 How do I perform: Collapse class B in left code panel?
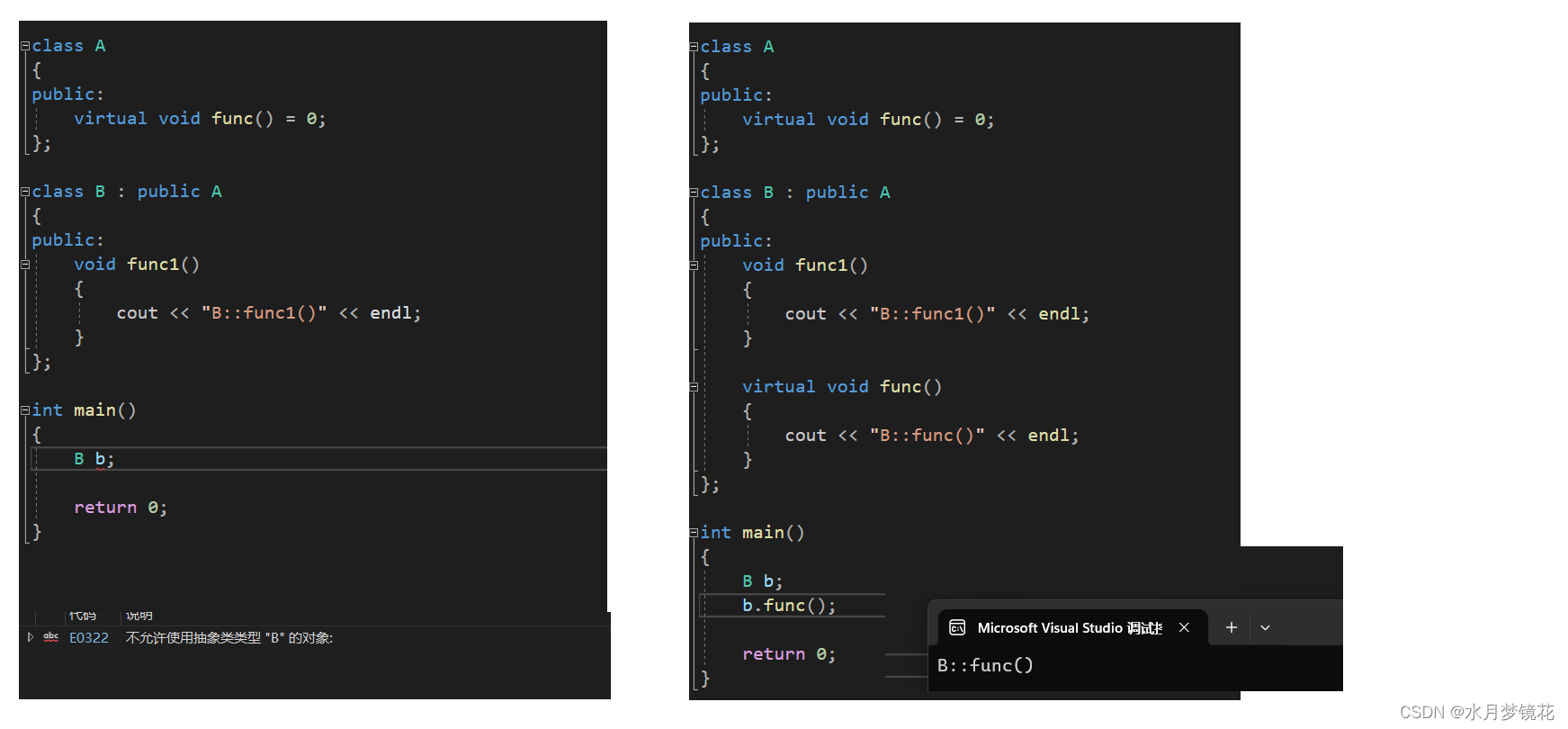pos(25,192)
